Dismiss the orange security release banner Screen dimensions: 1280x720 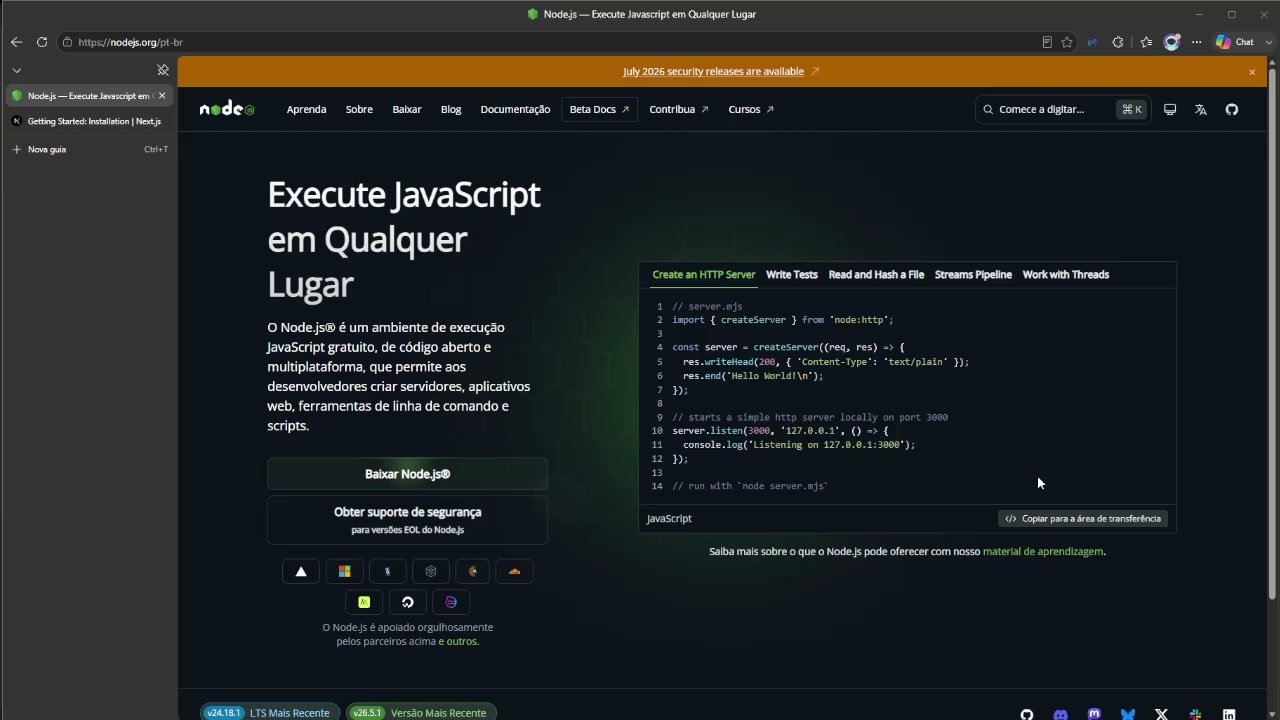click(x=1252, y=72)
